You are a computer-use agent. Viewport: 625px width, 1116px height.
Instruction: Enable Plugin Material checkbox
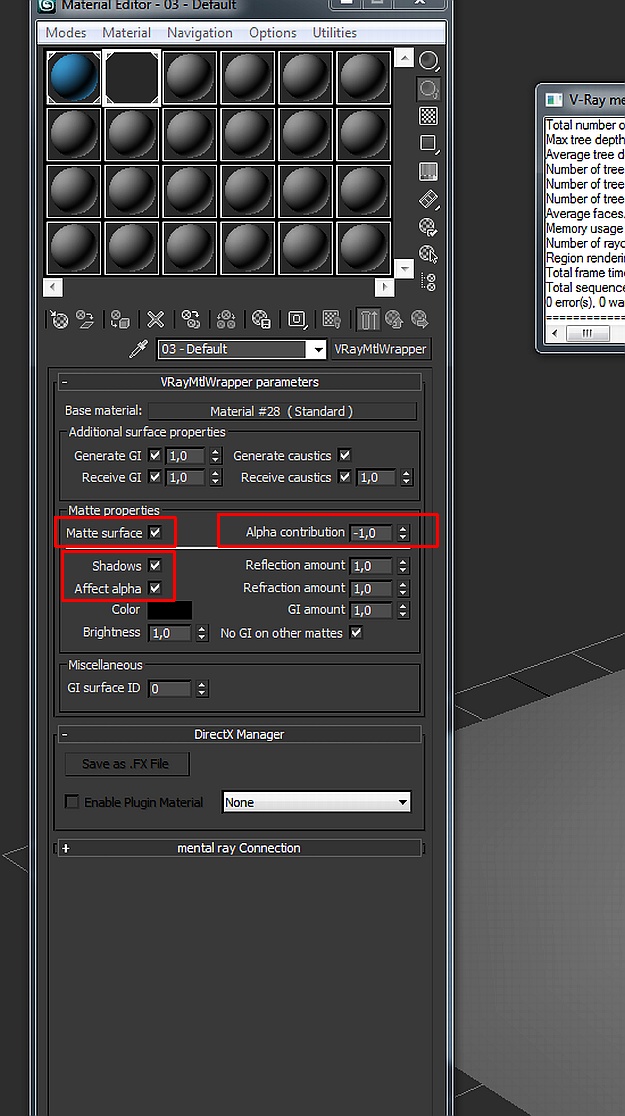(x=72, y=802)
